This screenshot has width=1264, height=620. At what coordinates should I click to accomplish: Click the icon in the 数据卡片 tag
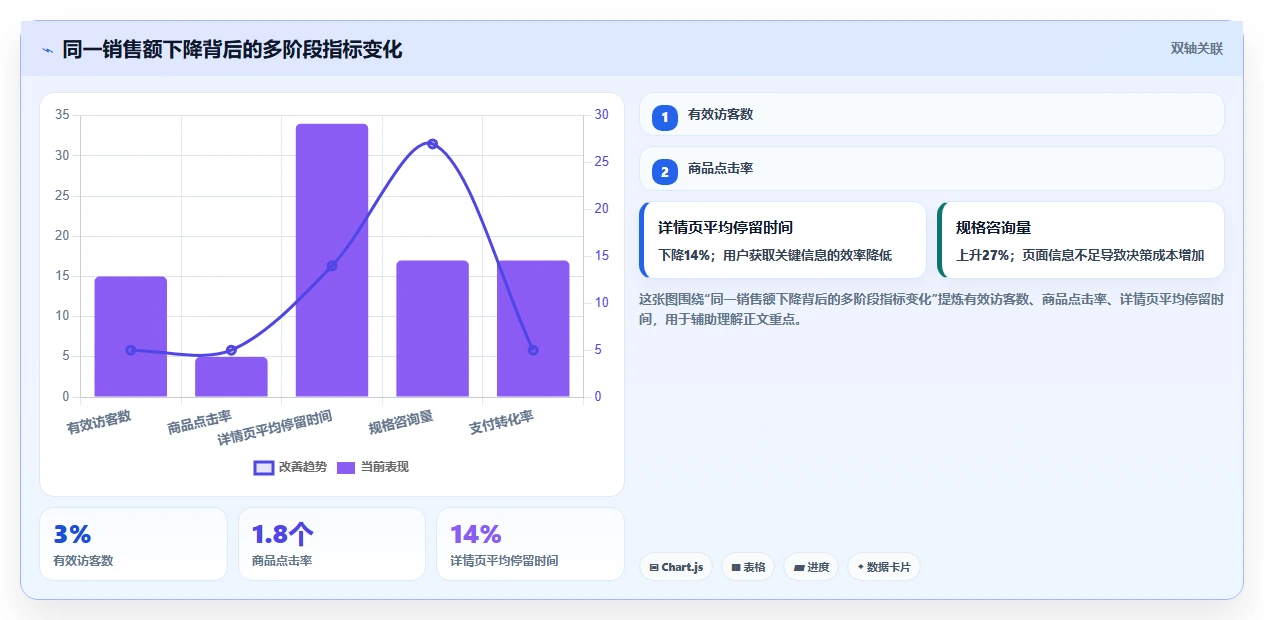point(860,567)
